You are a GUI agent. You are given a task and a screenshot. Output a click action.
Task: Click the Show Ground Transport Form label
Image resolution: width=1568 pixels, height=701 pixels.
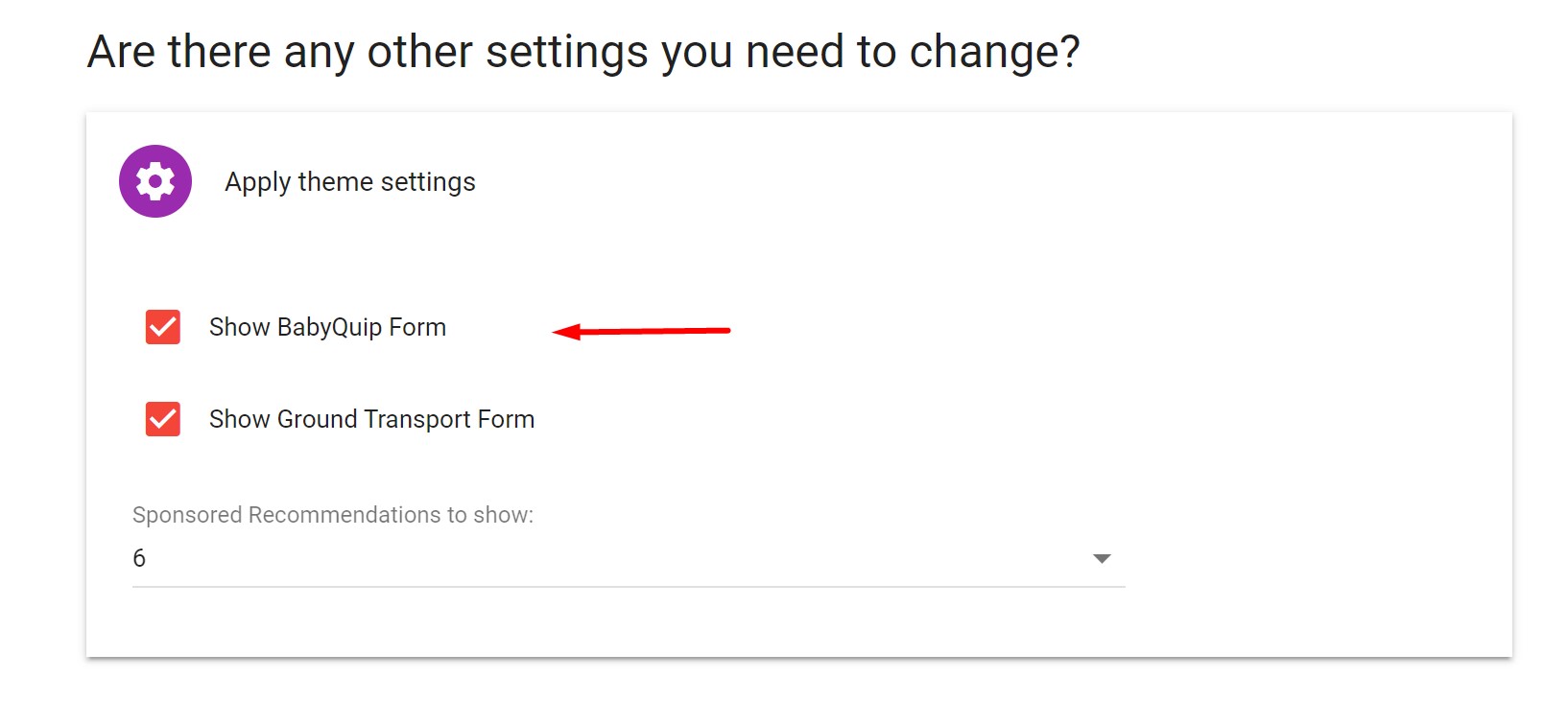[371, 419]
